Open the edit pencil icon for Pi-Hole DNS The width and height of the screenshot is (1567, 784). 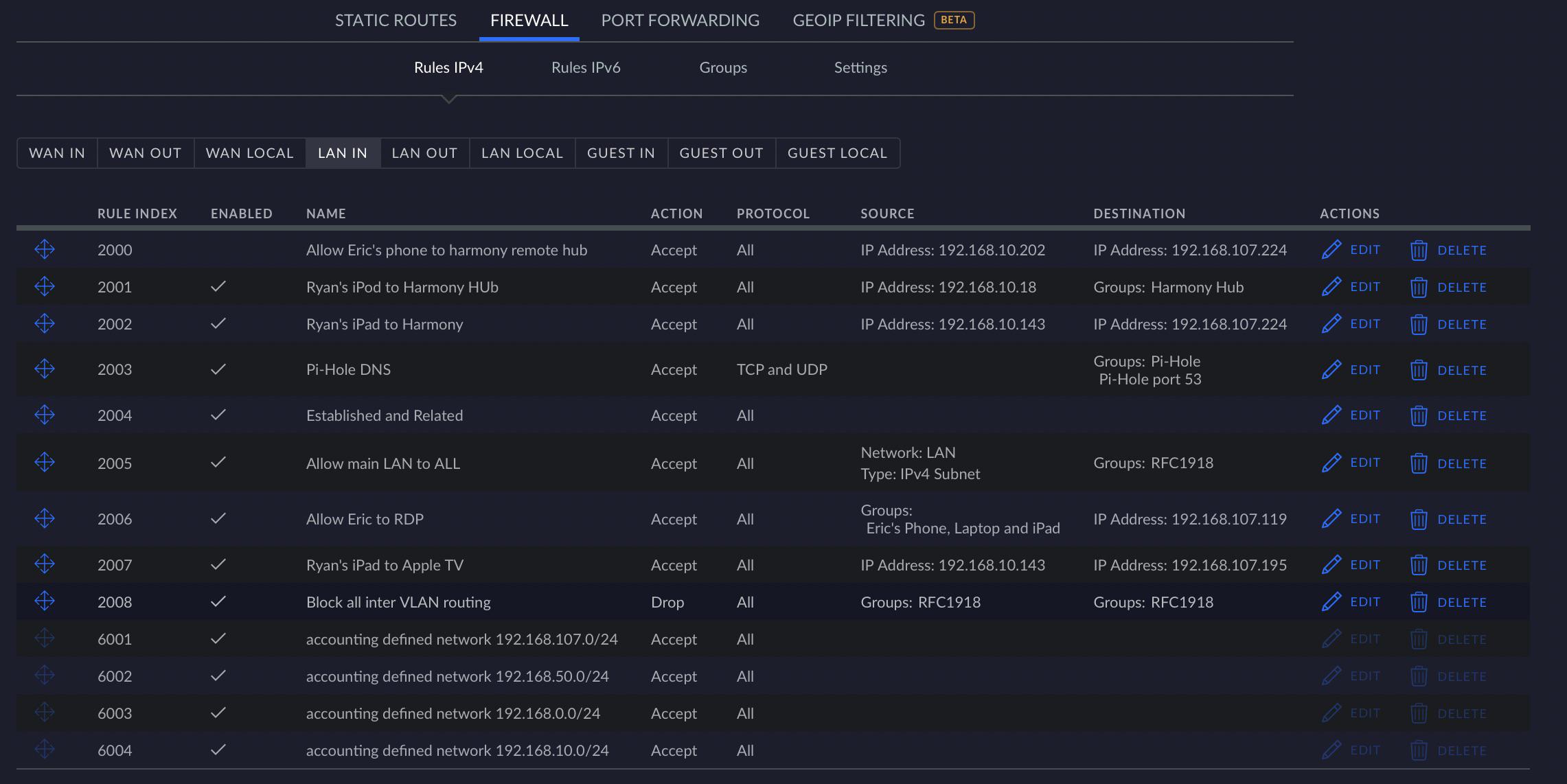[x=1332, y=369]
